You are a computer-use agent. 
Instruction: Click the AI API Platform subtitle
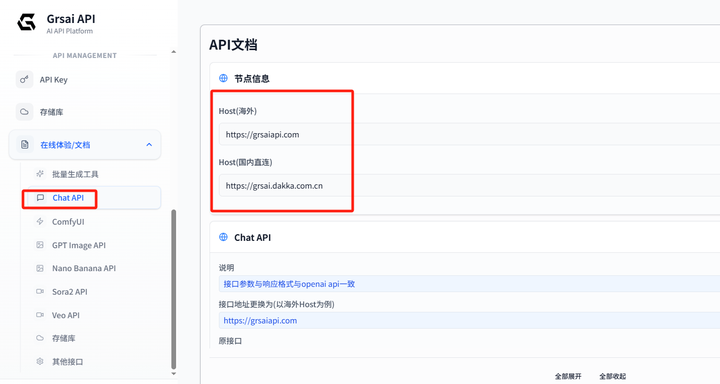[x=69, y=31]
